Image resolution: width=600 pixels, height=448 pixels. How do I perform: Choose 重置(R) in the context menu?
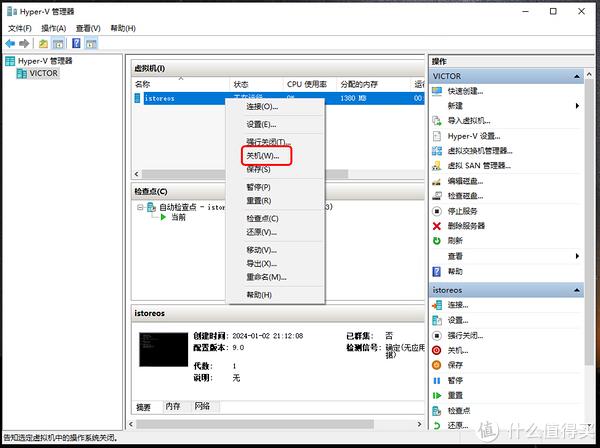pos(276,201)
